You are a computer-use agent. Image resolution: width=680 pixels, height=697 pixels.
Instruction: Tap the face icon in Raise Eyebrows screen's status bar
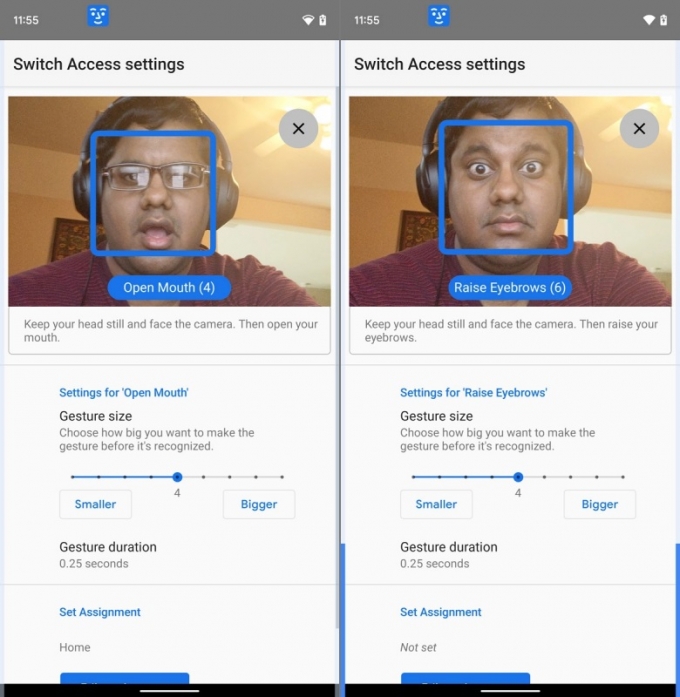pos(438,16)
